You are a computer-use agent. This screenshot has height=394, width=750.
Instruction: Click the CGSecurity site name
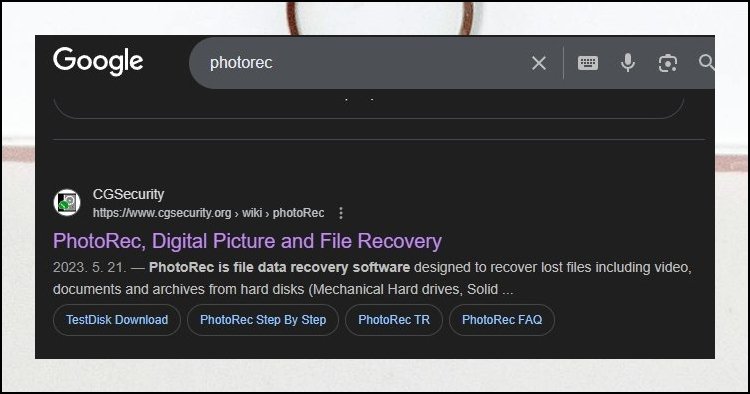click(x=128, y=194)
